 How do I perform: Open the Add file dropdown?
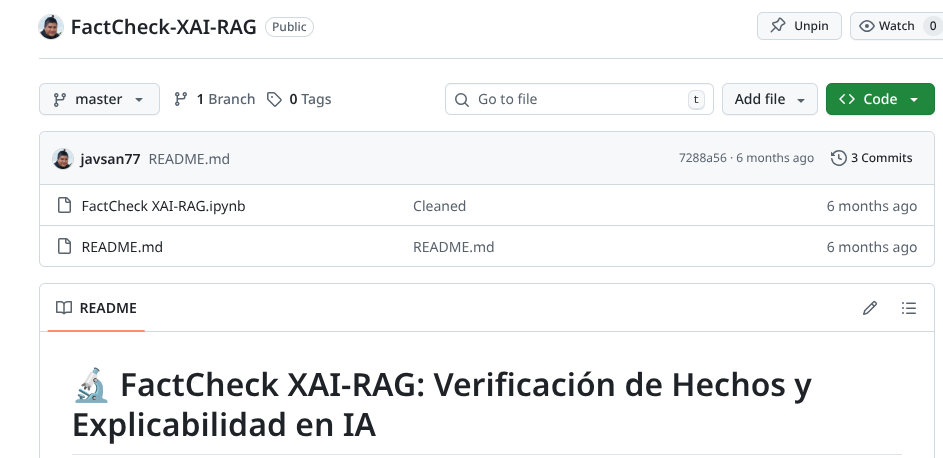769,99
